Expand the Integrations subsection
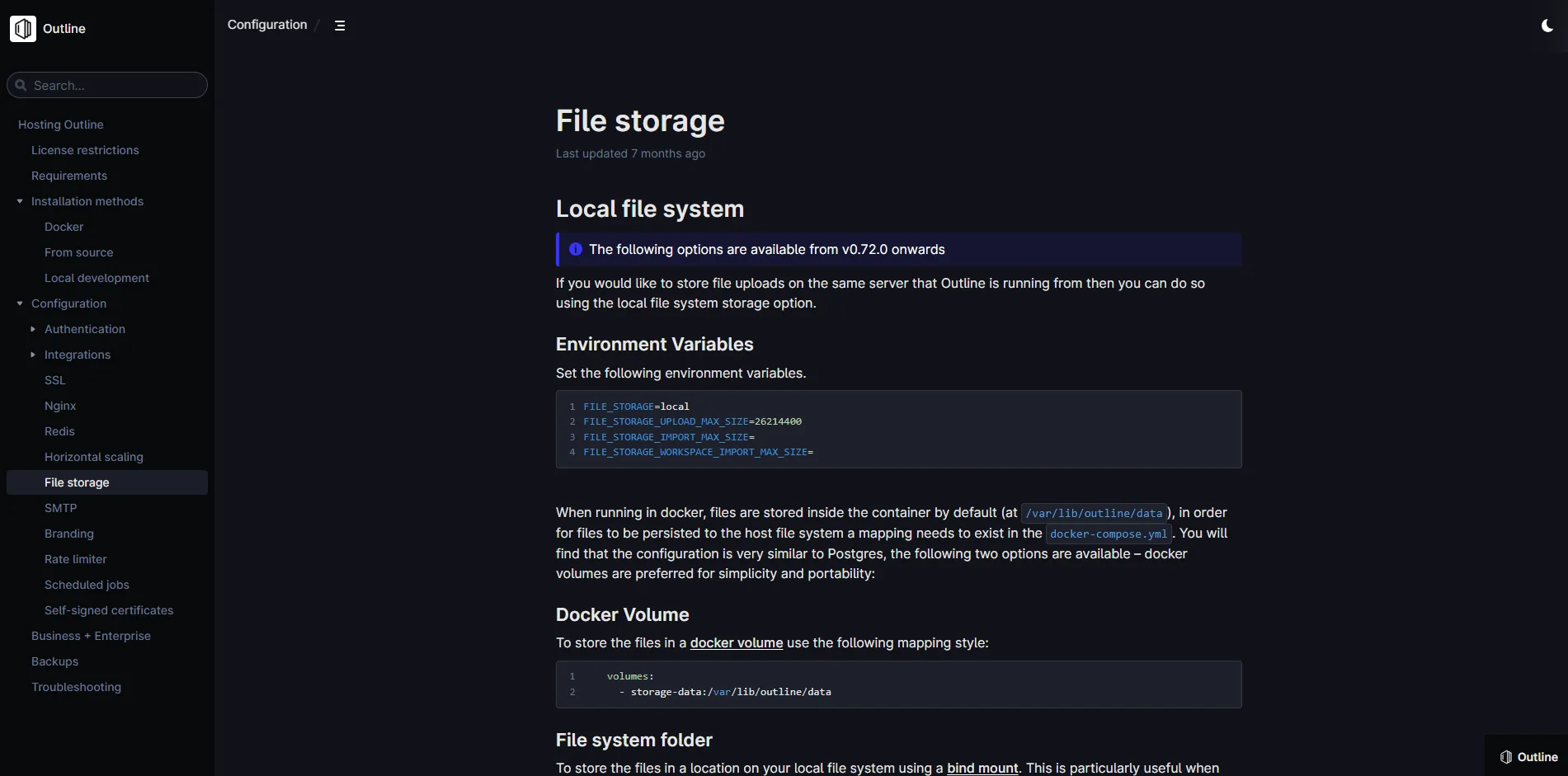 33,355
